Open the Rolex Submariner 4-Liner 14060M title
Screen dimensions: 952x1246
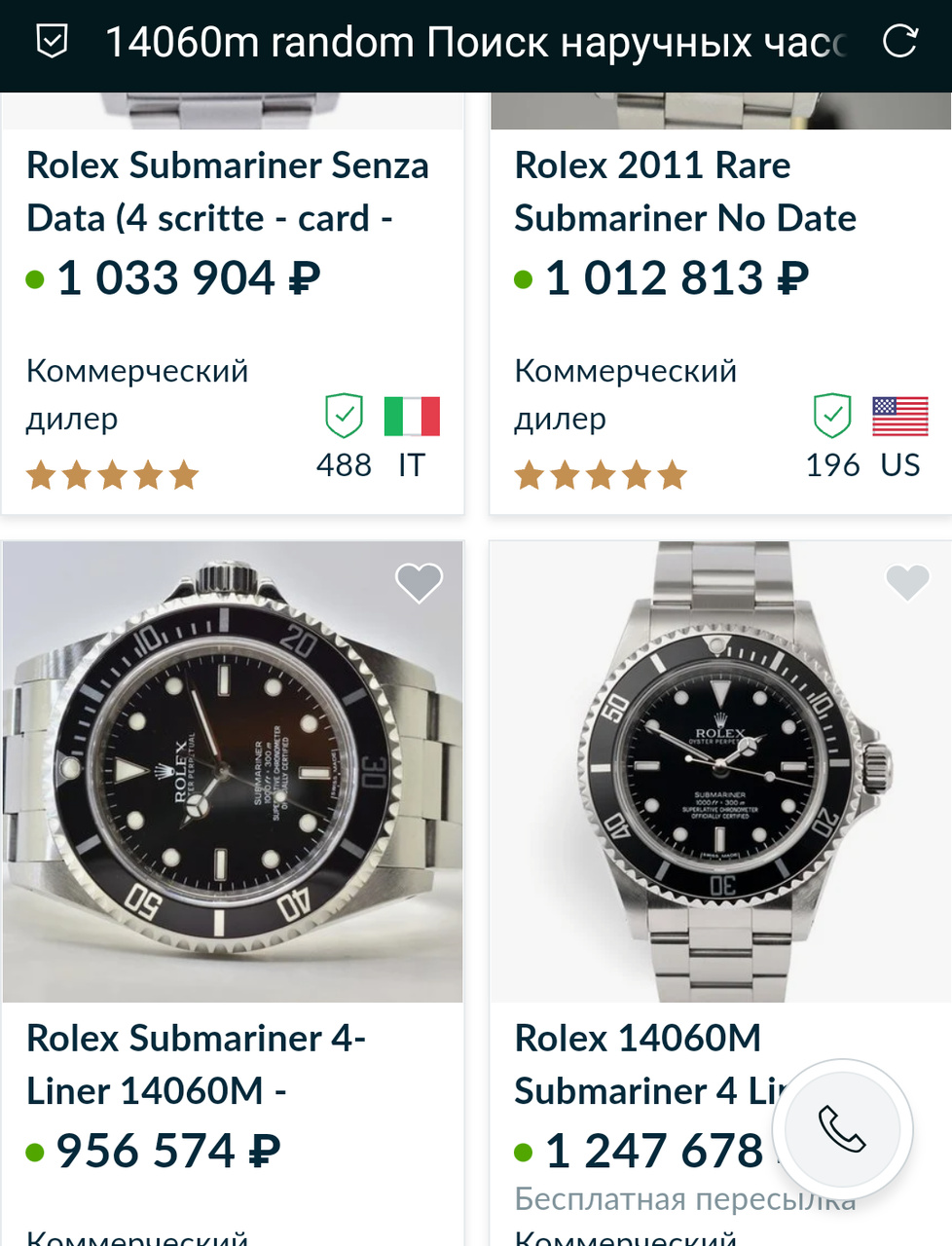tap(196, 1064)
